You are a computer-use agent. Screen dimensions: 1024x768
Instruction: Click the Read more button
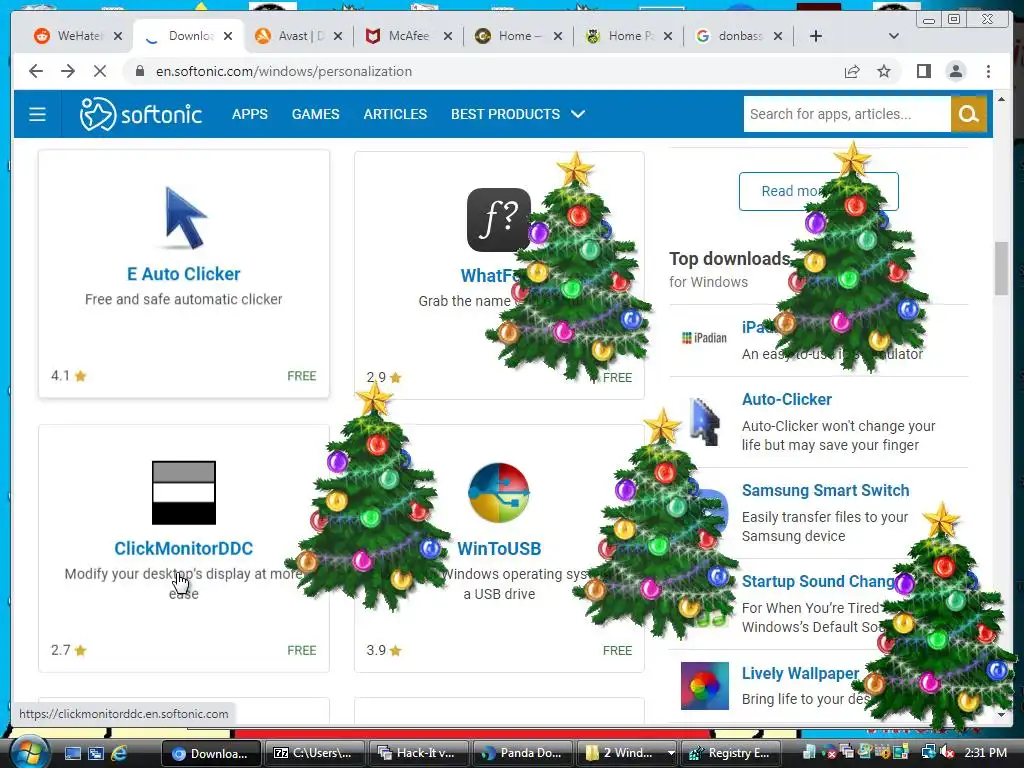click(x=818, y=191)
